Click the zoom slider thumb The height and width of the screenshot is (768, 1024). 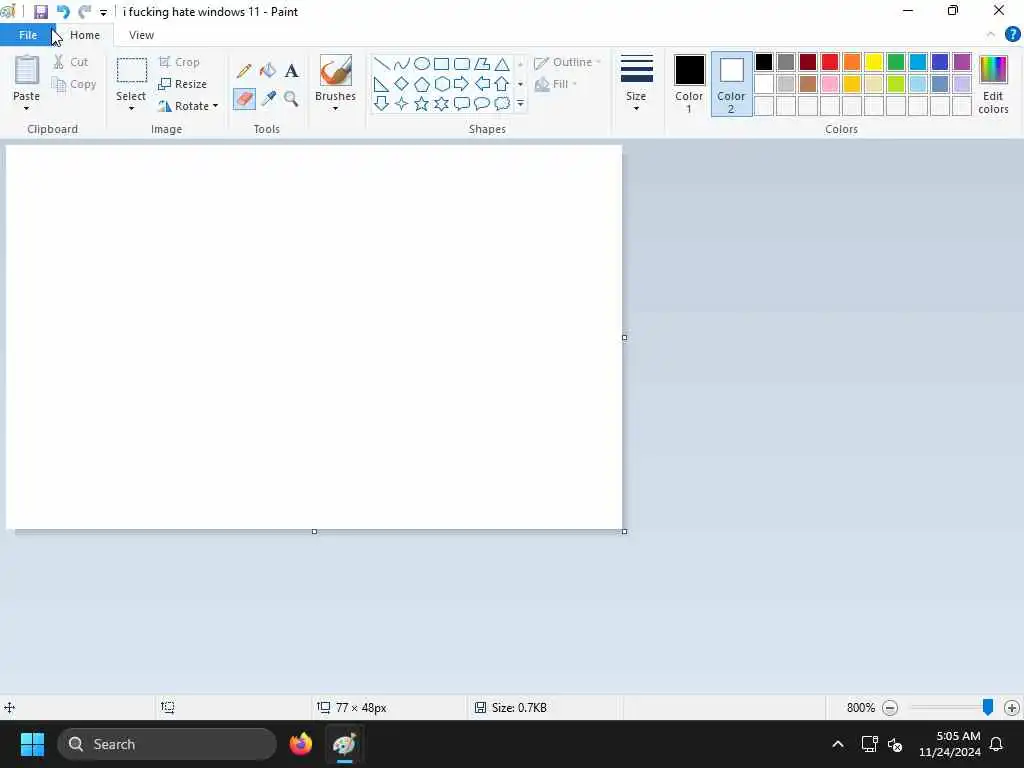click(988, 707)
